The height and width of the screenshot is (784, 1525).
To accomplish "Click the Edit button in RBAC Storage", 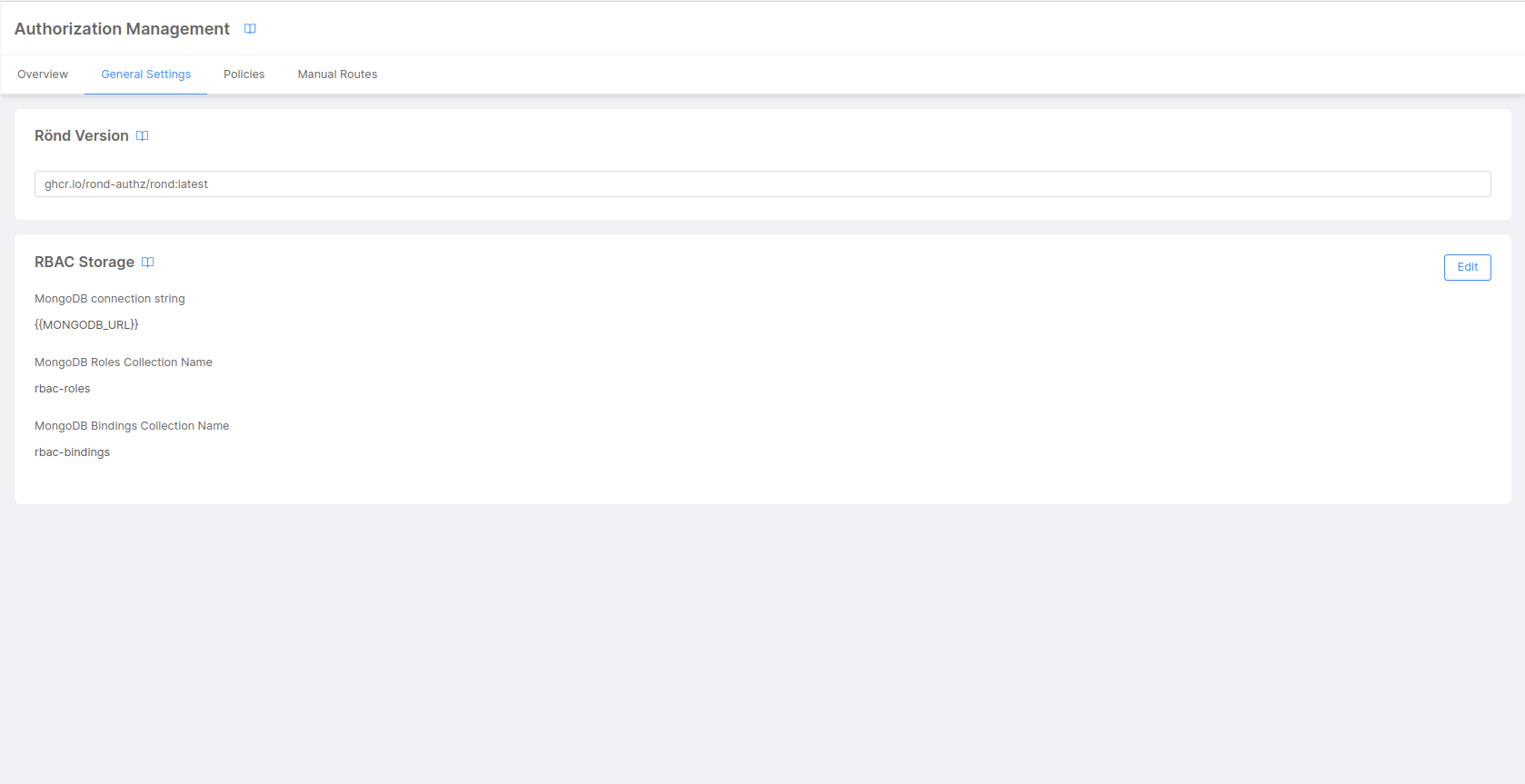I will pos(1467,267).
